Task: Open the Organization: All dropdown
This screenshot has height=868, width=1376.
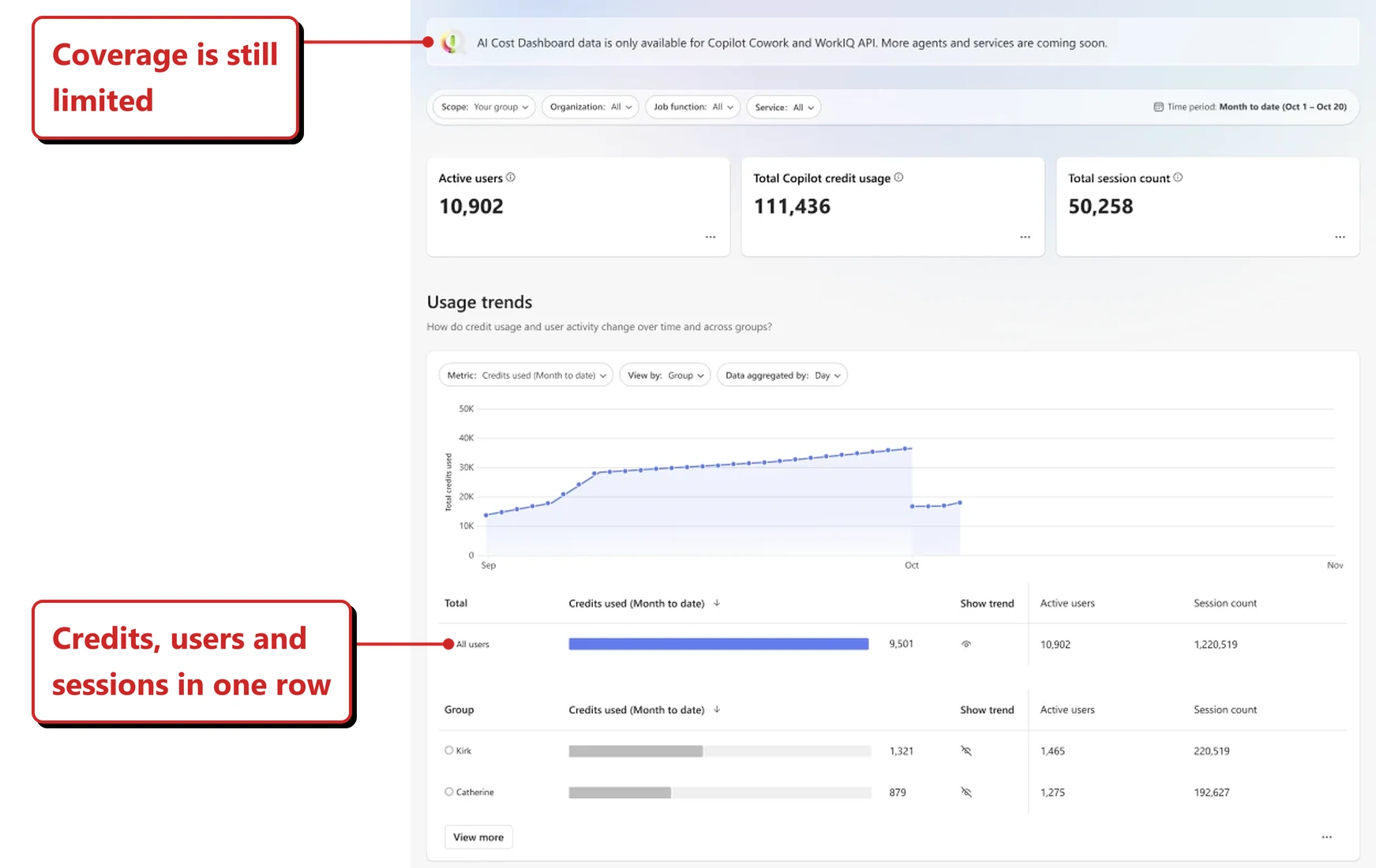Action: [590, 107]
